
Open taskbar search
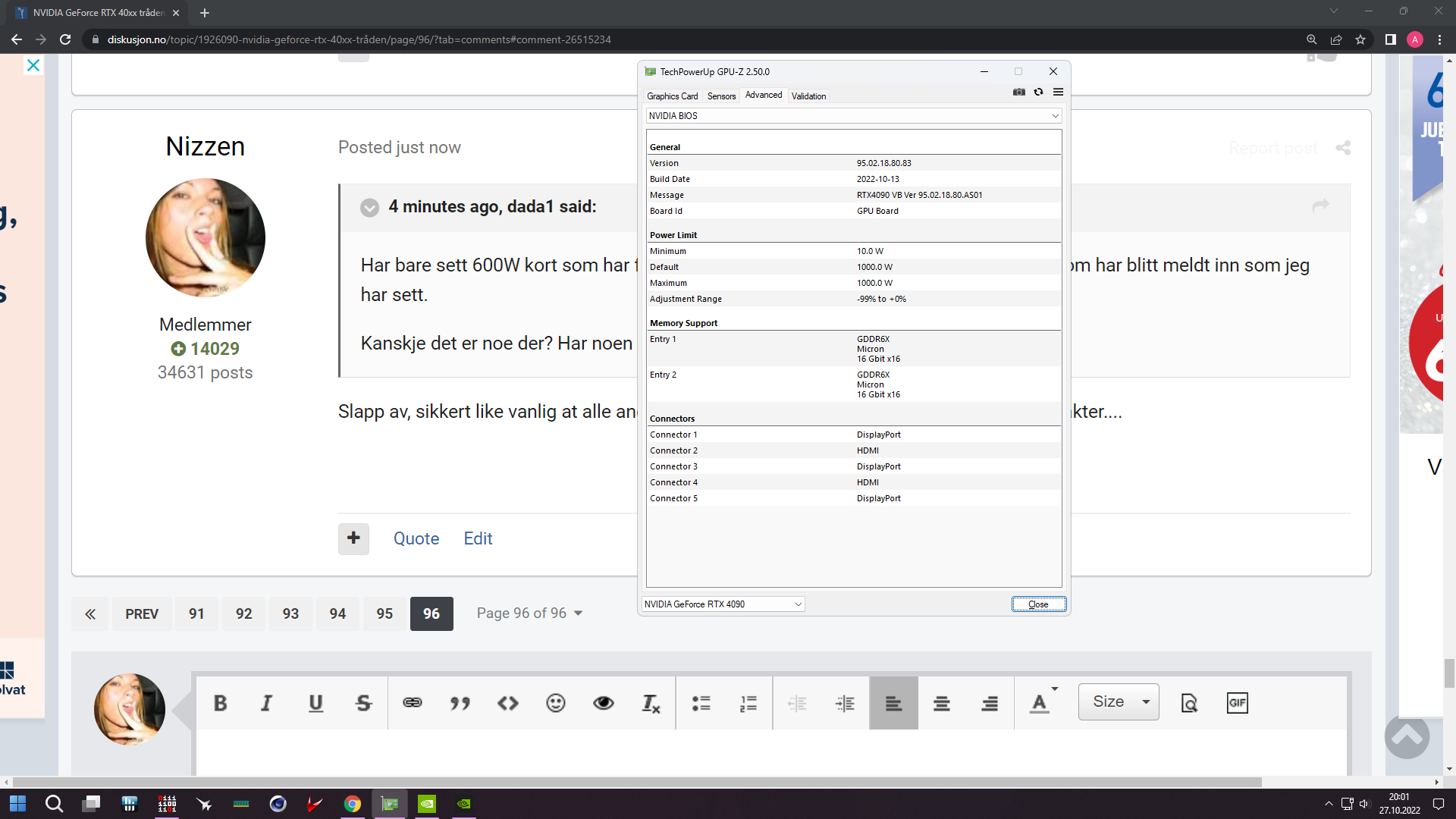click(x=54, y=804)
